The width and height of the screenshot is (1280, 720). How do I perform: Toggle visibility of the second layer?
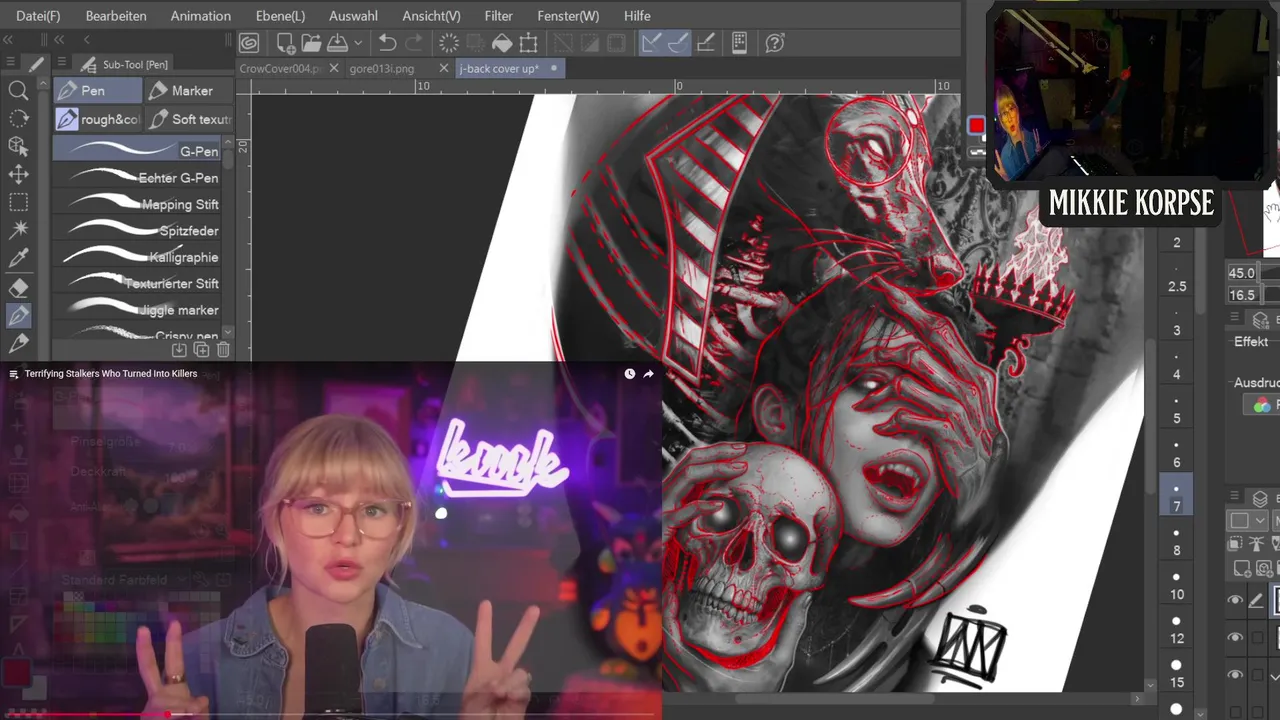[1235, 638]
